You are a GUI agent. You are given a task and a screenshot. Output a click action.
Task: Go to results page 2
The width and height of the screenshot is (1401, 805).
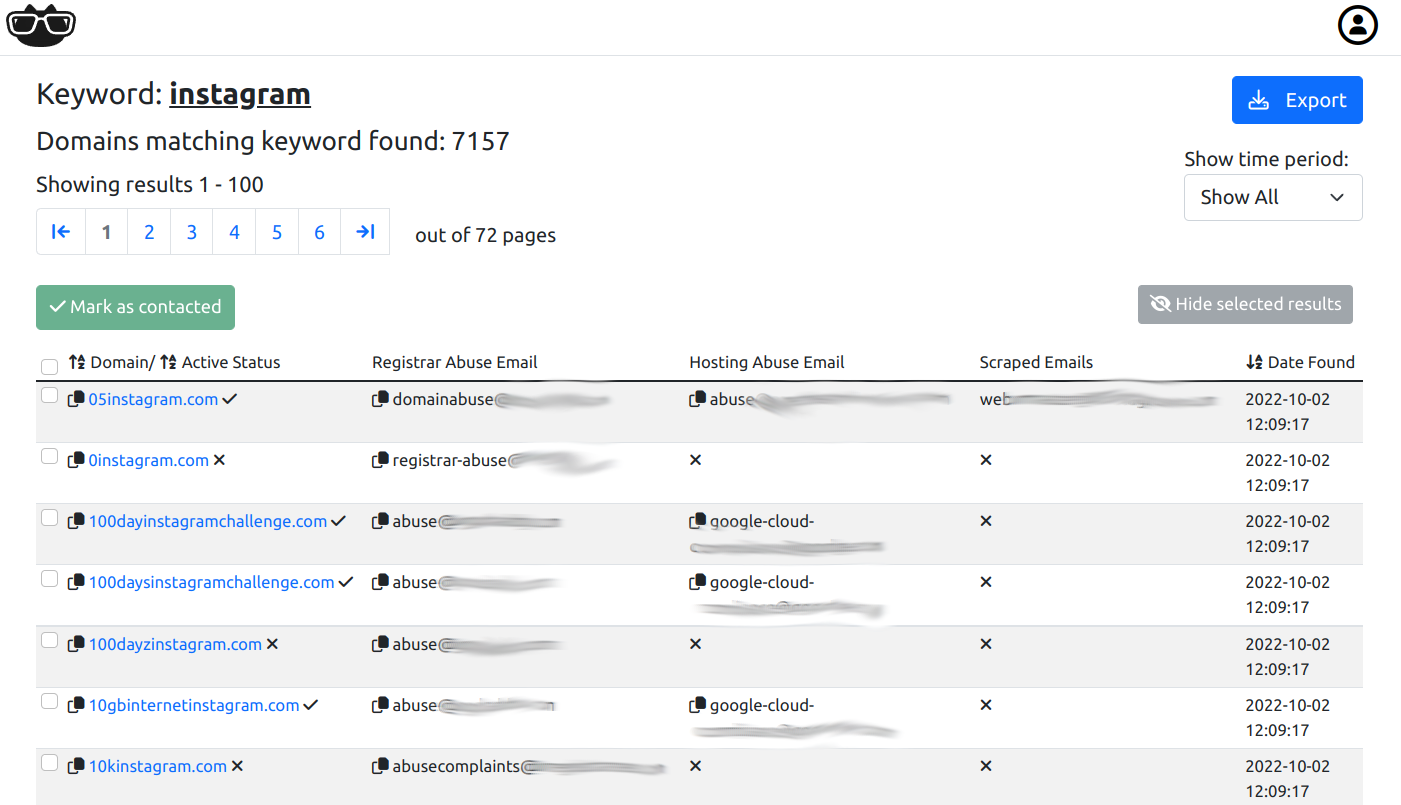149,232
